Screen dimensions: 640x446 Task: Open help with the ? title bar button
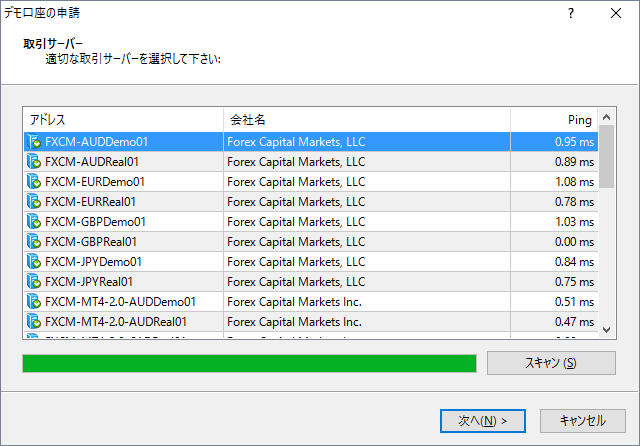[571, 13]
